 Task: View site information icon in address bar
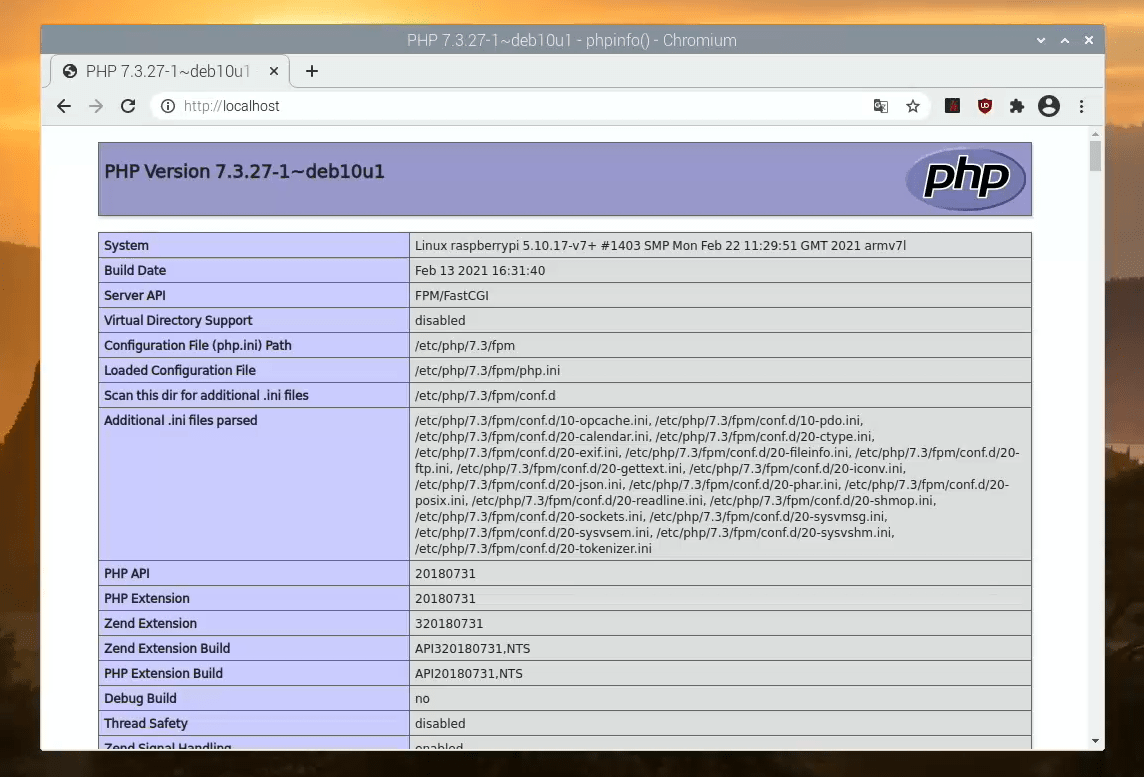[168, 106]
